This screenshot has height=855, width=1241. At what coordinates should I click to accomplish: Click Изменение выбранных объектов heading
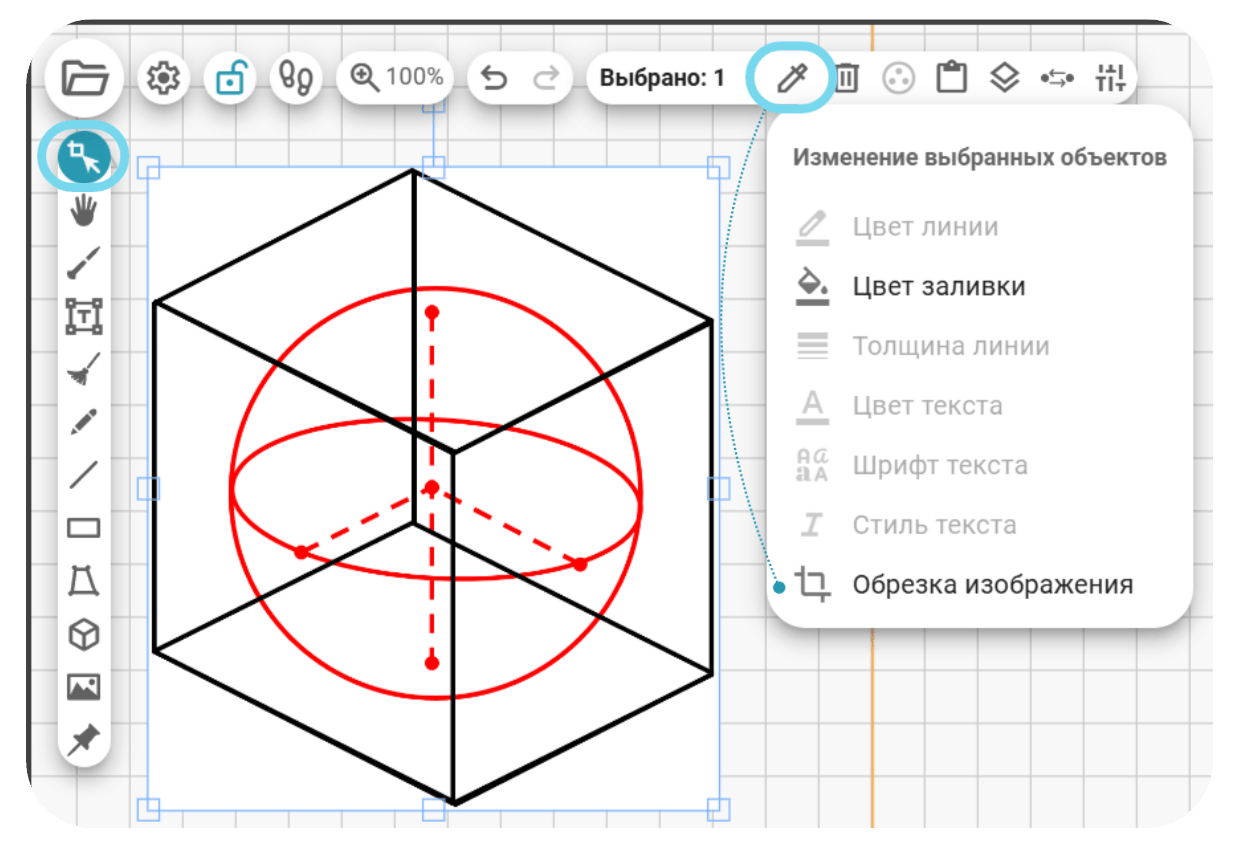coord(979,158)
